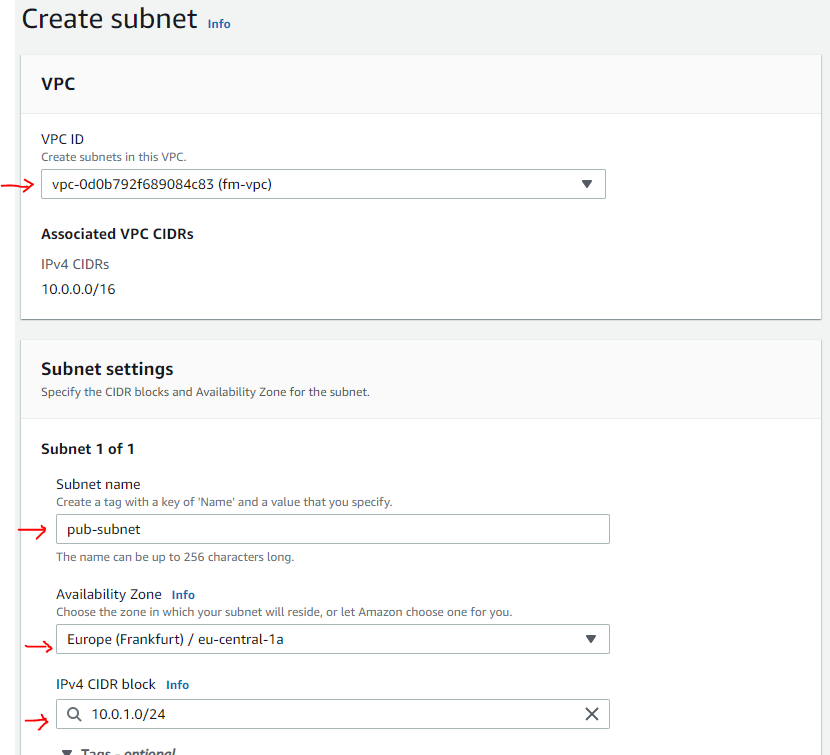Click the Subnet settings section heading
This screenshot has width=830, height=755.
[107, 369]
